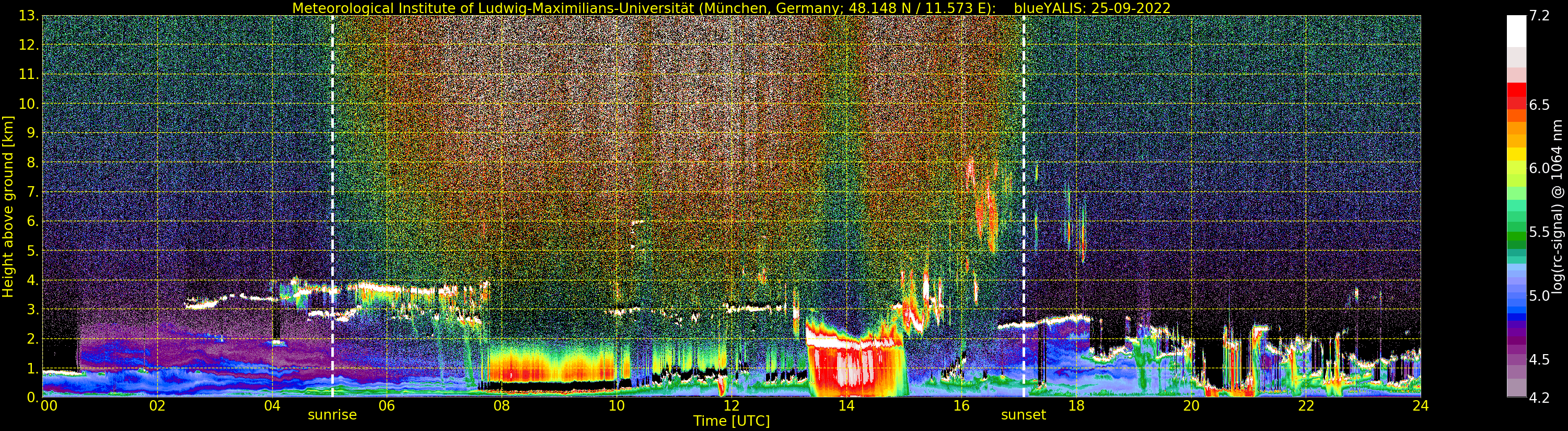Click the height axis tick '4.'
The height and width of the screenshot is (431, 1568).
click(x=33, y=280)
